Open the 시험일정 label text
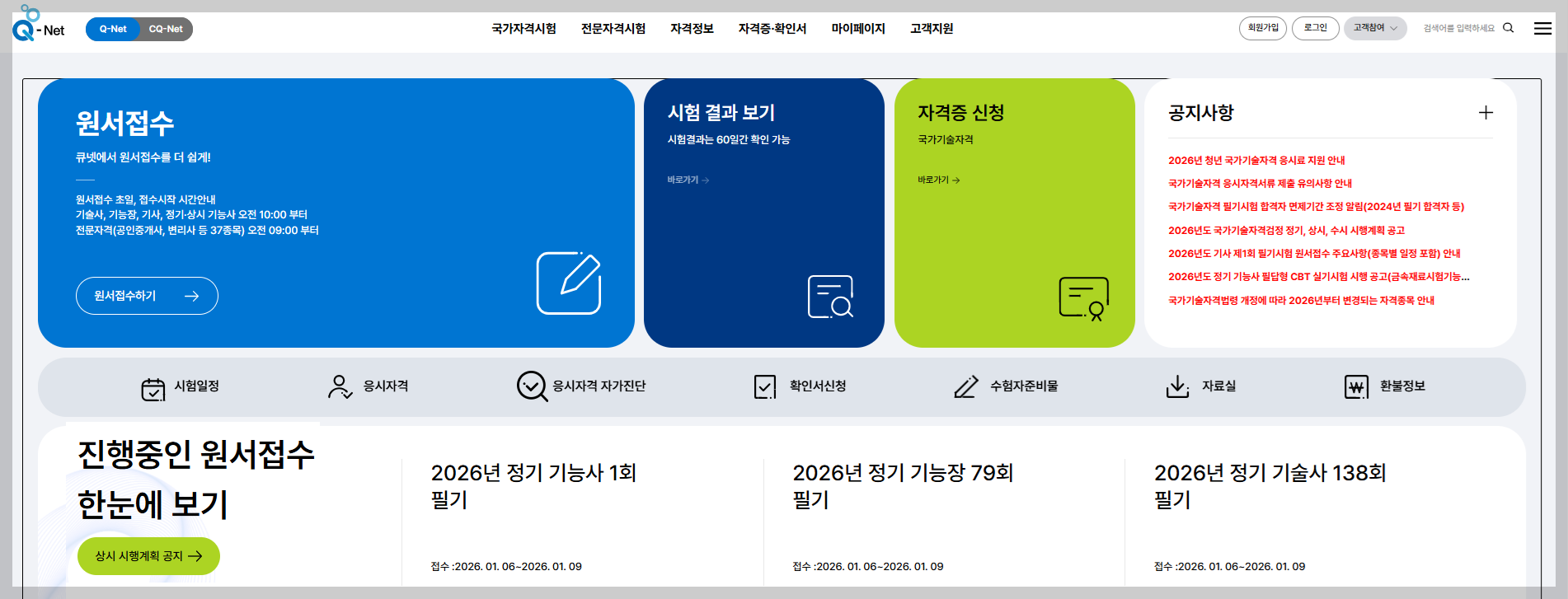1568x599 pixels. (196, 386)
